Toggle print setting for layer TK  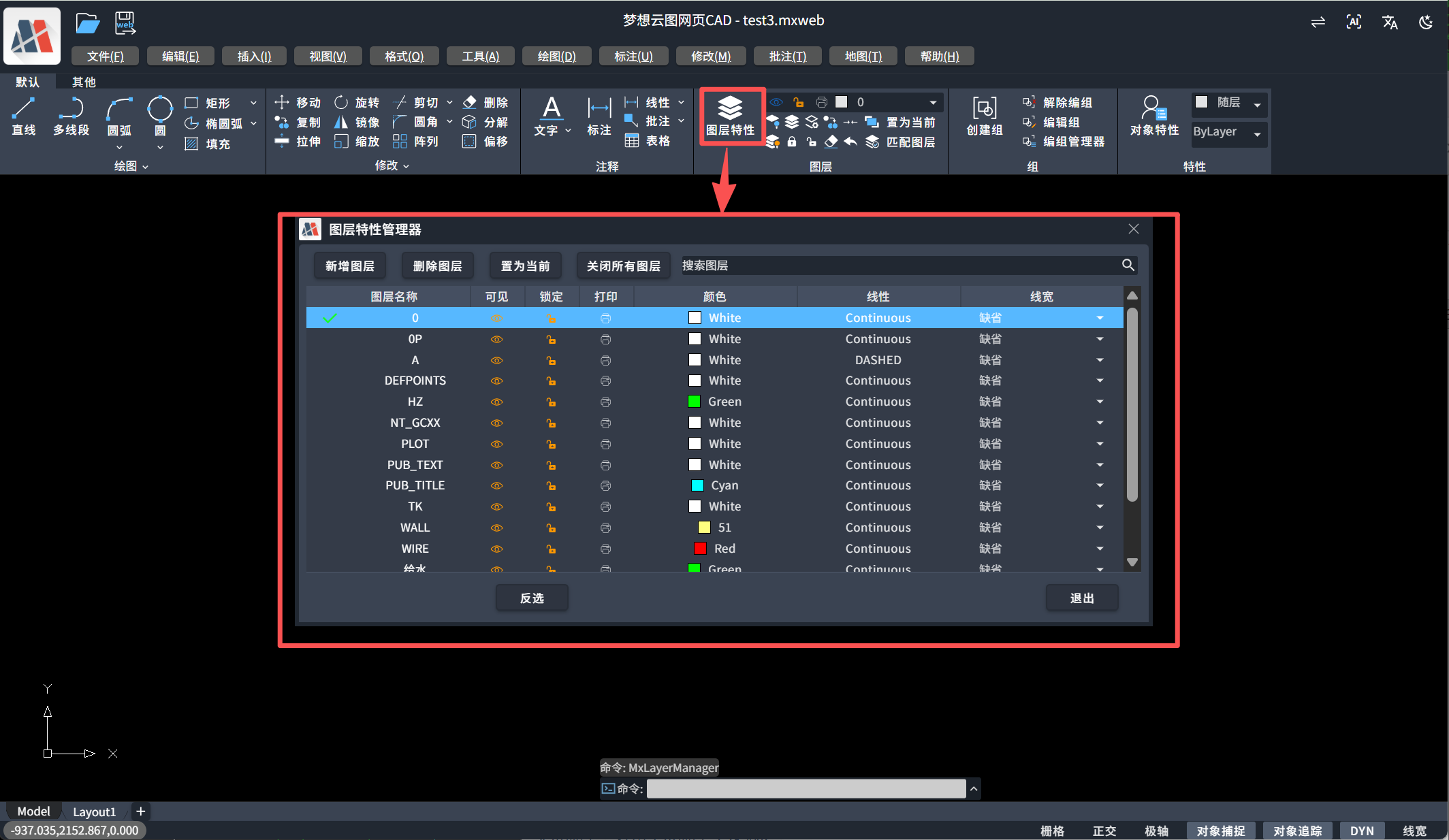(606, 506)
